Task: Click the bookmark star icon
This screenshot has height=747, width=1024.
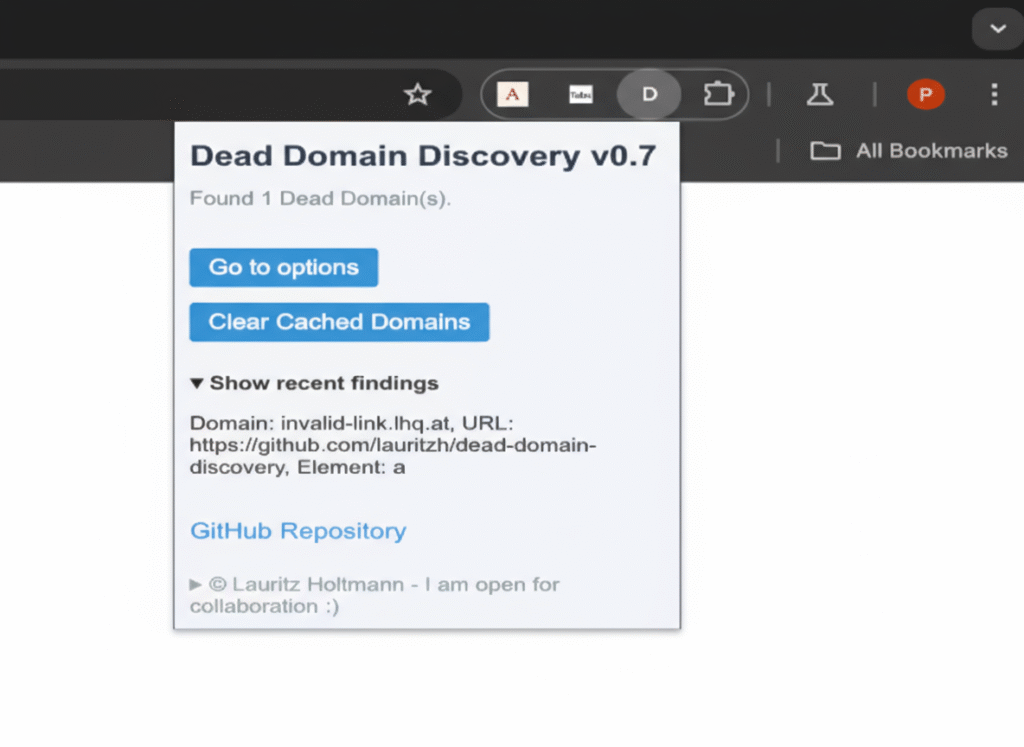Action: click(417, 94)
